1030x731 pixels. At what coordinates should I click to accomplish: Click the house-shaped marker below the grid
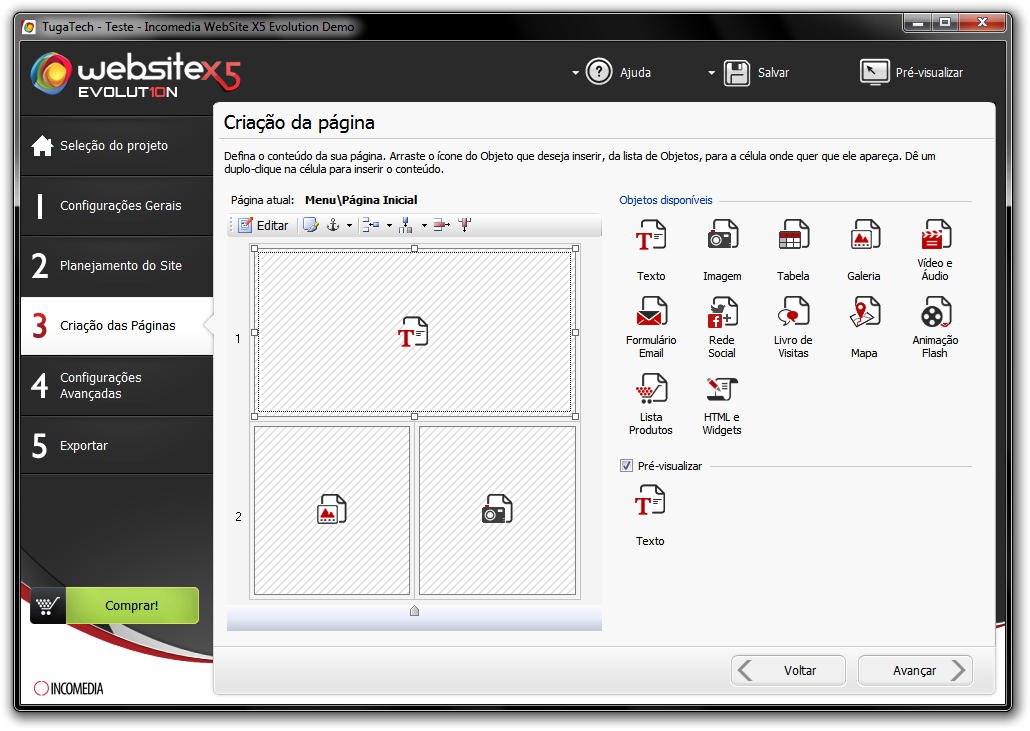coord(414,611)
